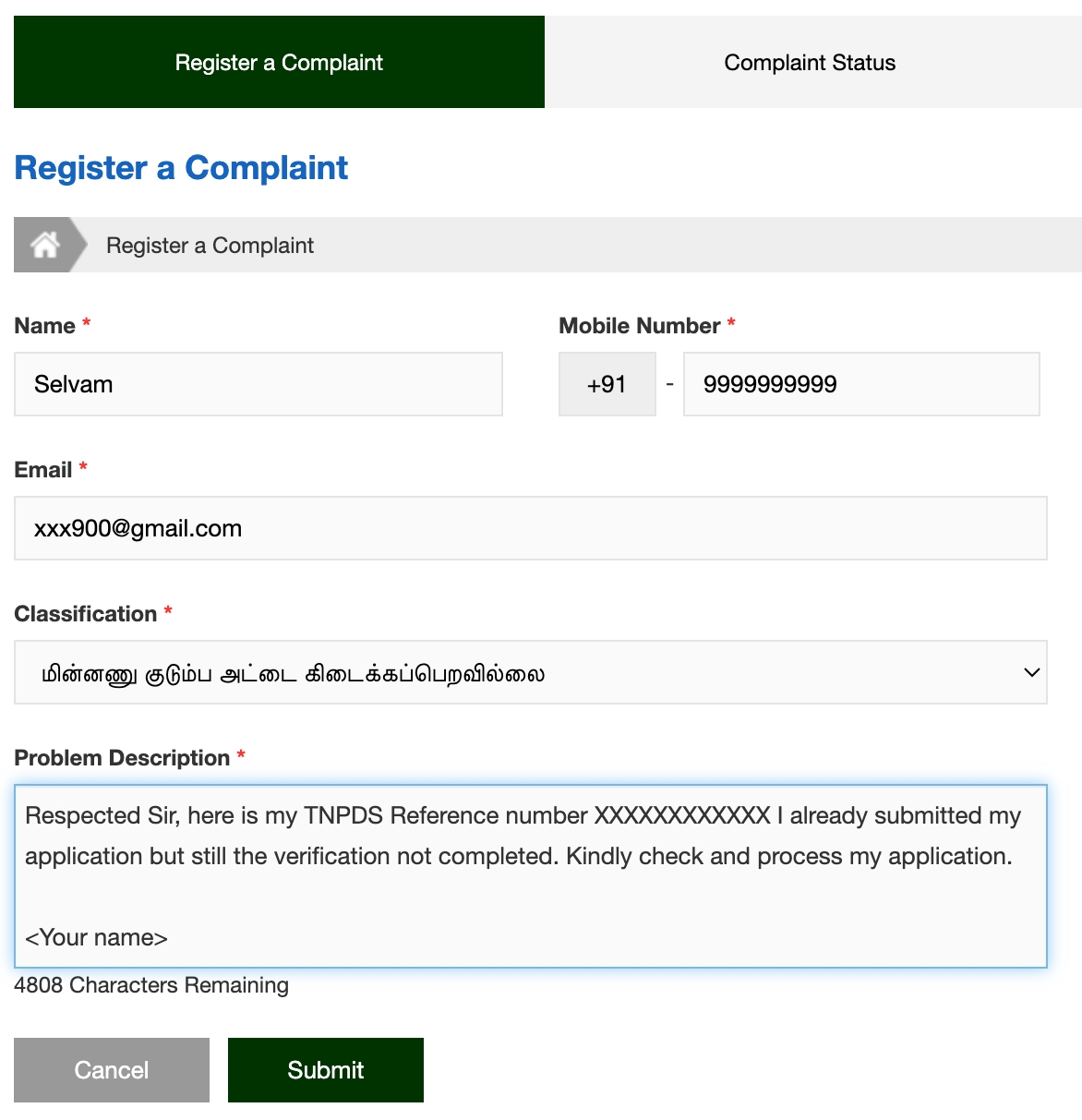Click the breadcrumb label Register a Complaint
Screen dimensions: 1082x1120
(209, 245)
